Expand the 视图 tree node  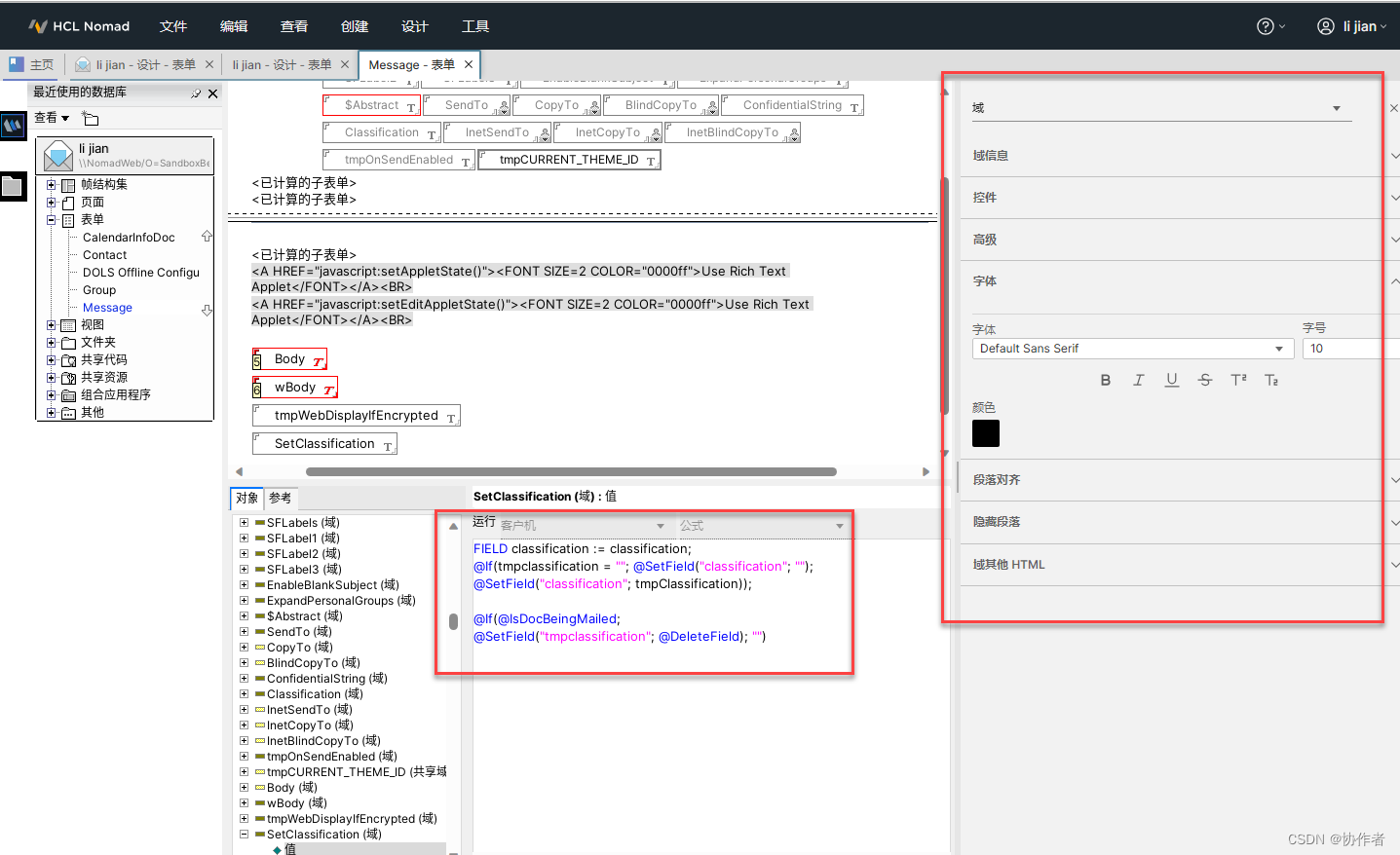click(52, 325)
